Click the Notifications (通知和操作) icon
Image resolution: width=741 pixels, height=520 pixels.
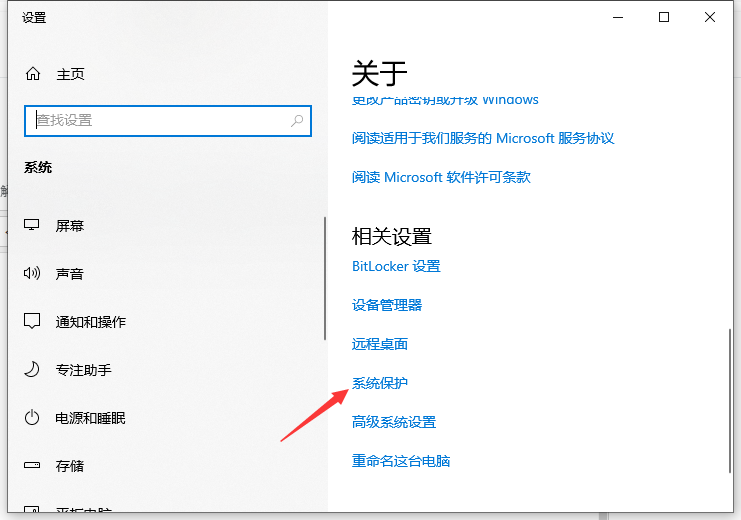(x=33, y=322)
